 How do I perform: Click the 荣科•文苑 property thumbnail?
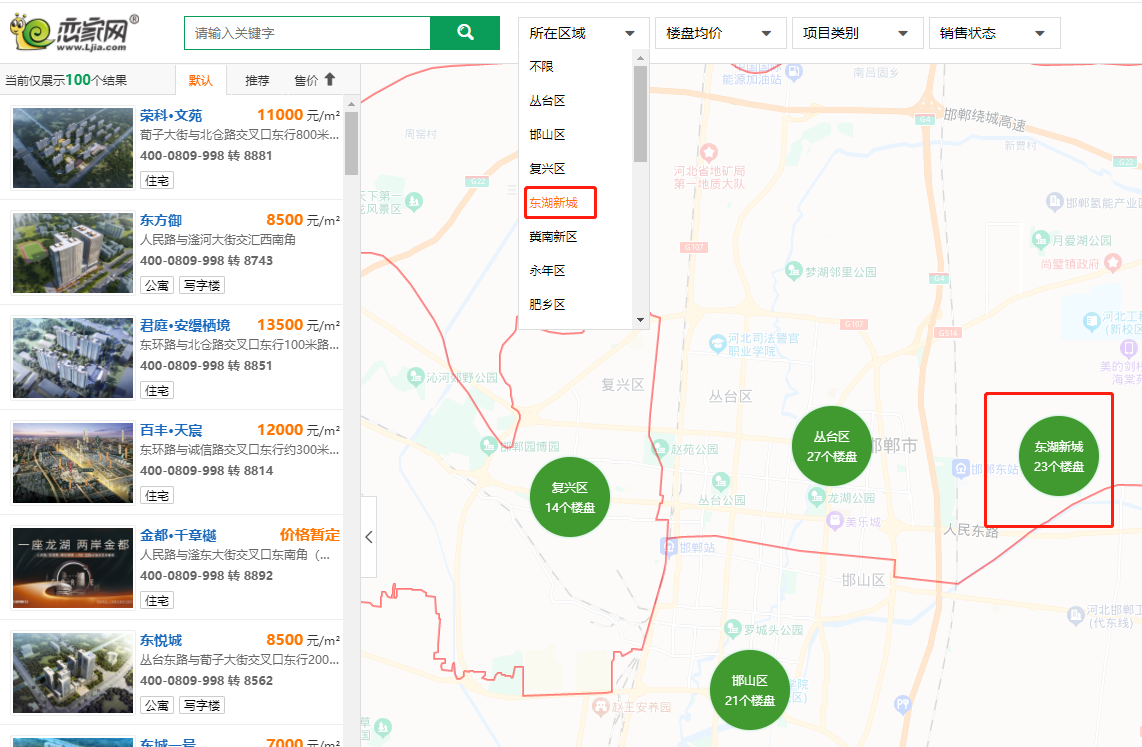[73, 148]
